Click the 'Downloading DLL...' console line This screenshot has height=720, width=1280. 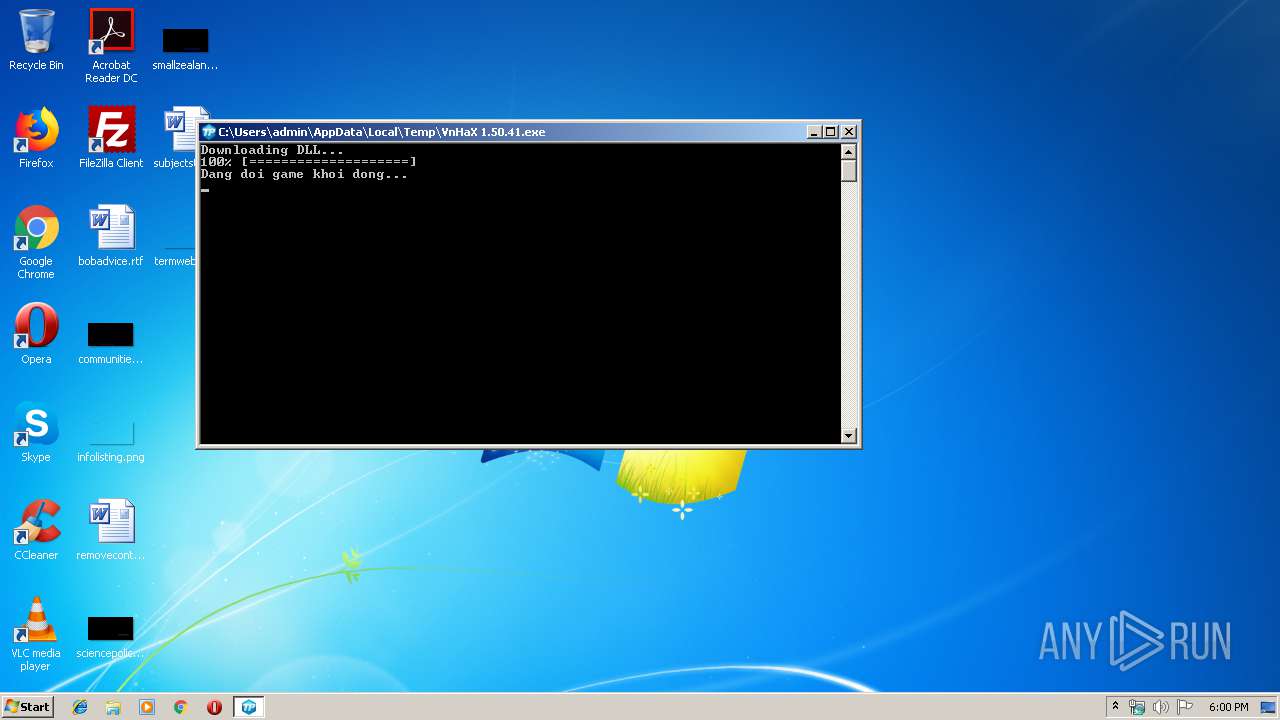(x=272, y=150)
